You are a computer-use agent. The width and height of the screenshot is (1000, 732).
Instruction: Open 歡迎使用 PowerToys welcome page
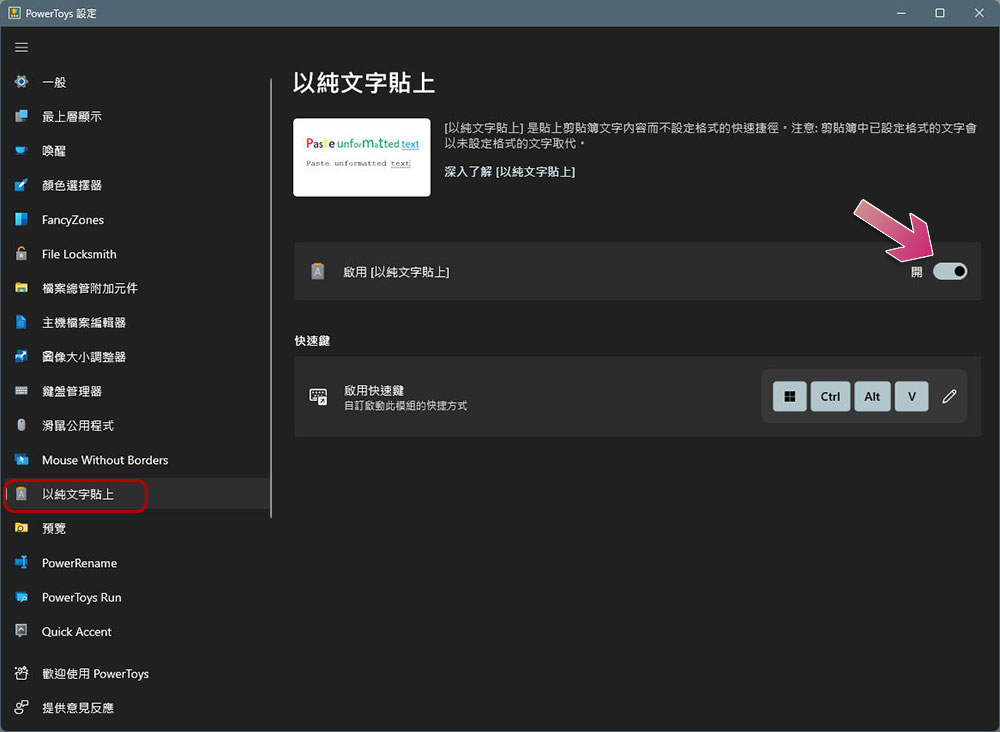95,674
